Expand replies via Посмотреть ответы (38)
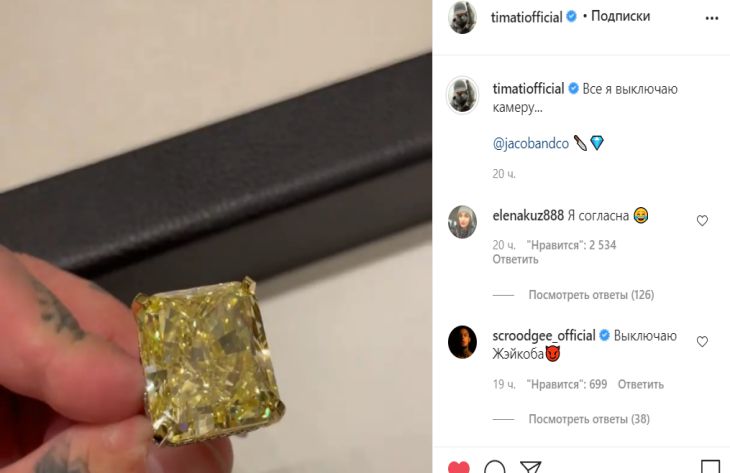730x473 pixels. coord(589,419)
